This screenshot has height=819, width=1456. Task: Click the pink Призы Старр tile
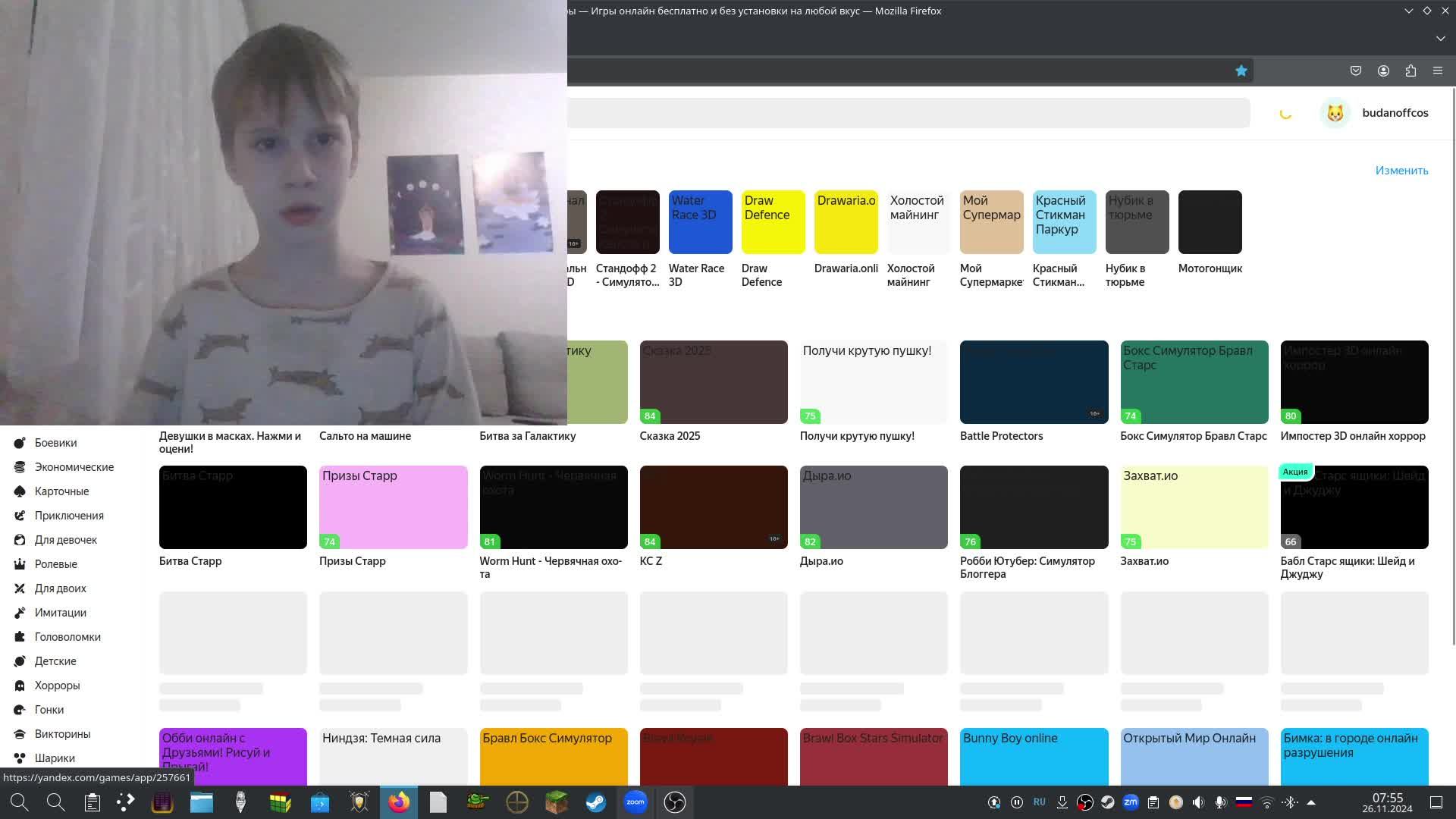393,507
